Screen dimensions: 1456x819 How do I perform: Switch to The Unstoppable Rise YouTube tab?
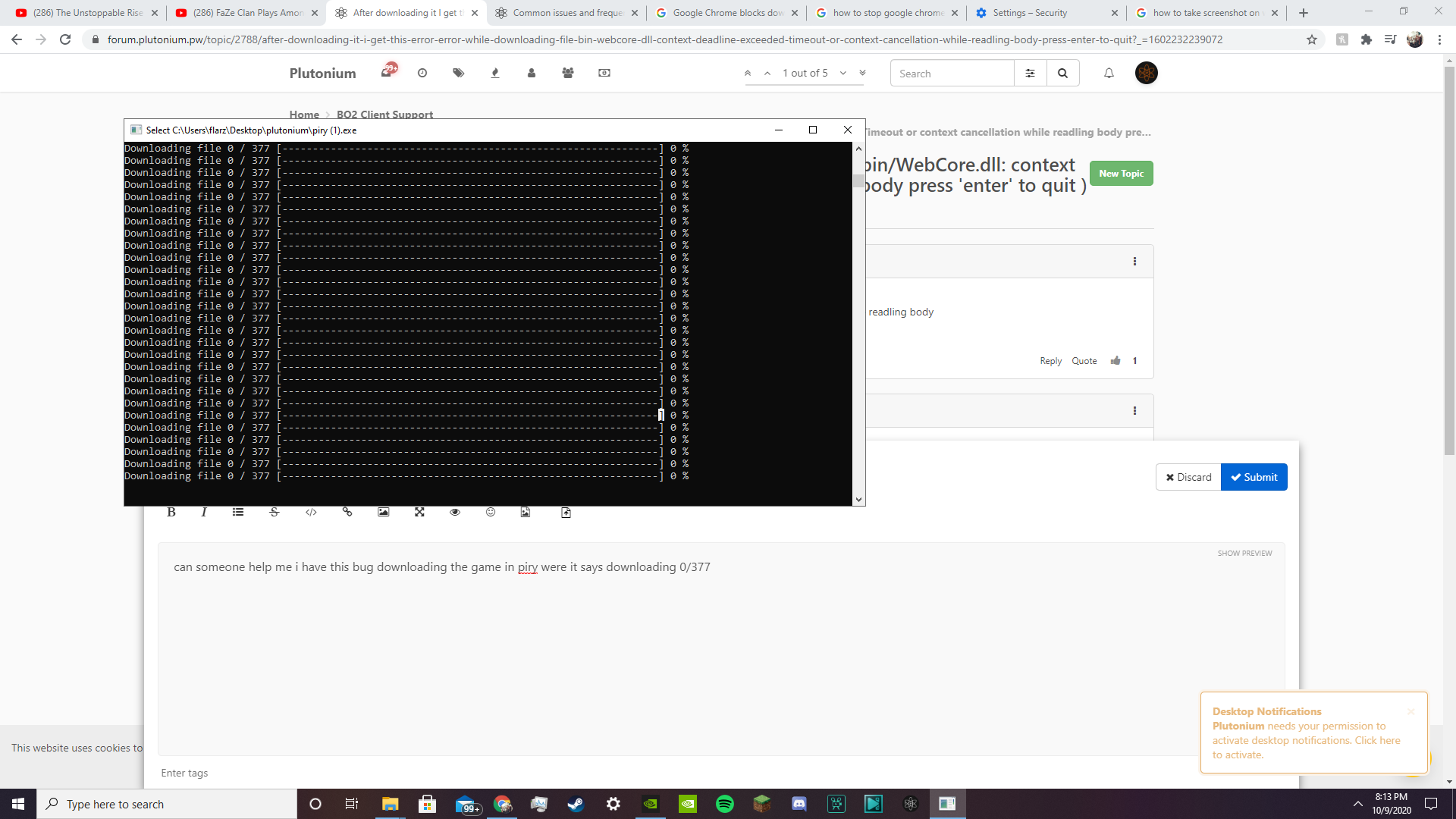pyautogui.click(x=87, y=13)
